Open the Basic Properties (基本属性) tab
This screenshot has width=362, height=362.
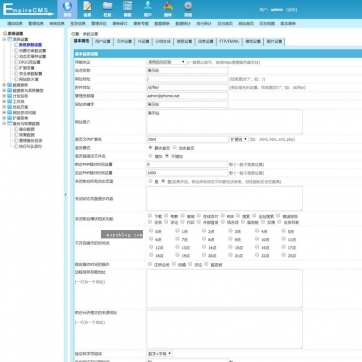click(x=81, y=41)
